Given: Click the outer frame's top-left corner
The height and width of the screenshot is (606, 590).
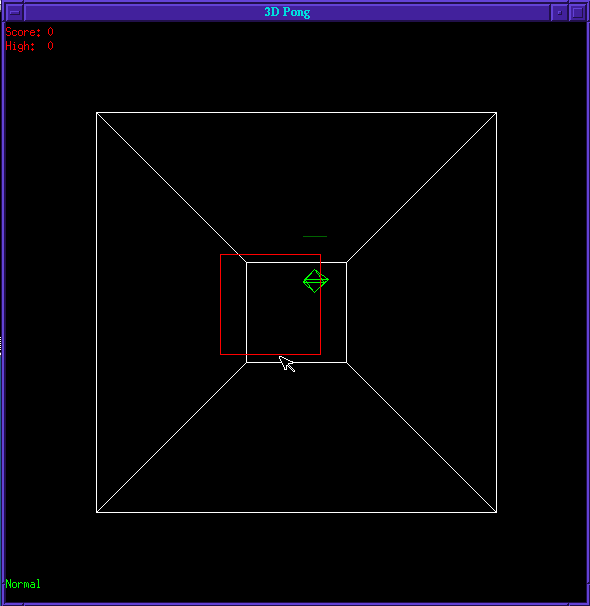Looking at the screenshot, I should pos(97,113).
